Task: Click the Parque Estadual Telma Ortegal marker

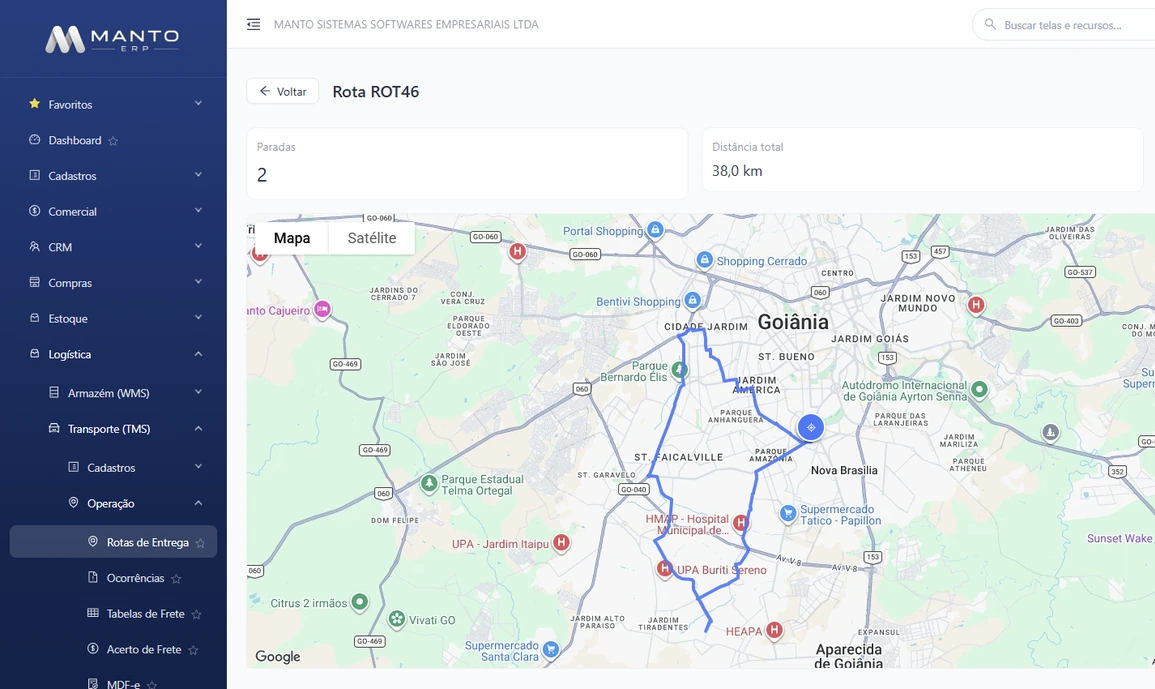Action: pos(429,483)
